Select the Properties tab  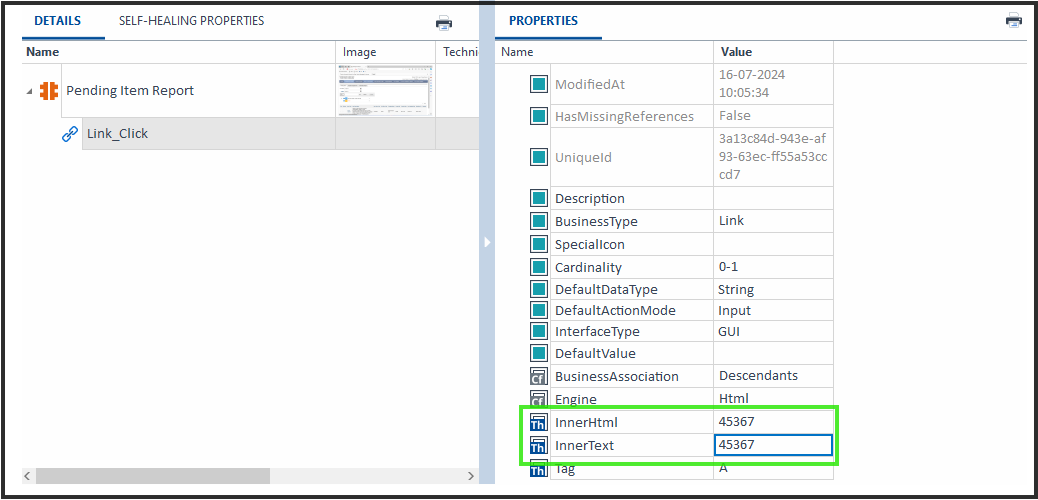[543, 21]
